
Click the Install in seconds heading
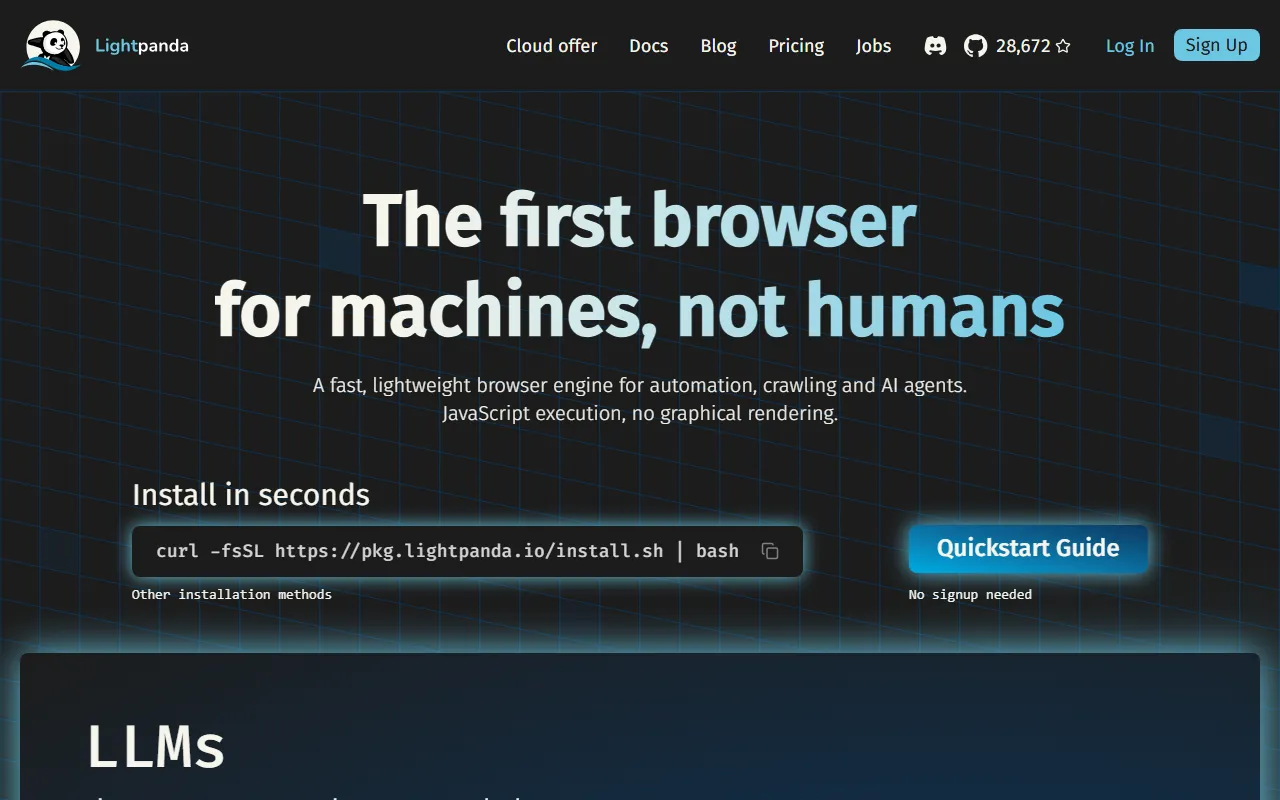pyautogui.click(x=251, y=495)
